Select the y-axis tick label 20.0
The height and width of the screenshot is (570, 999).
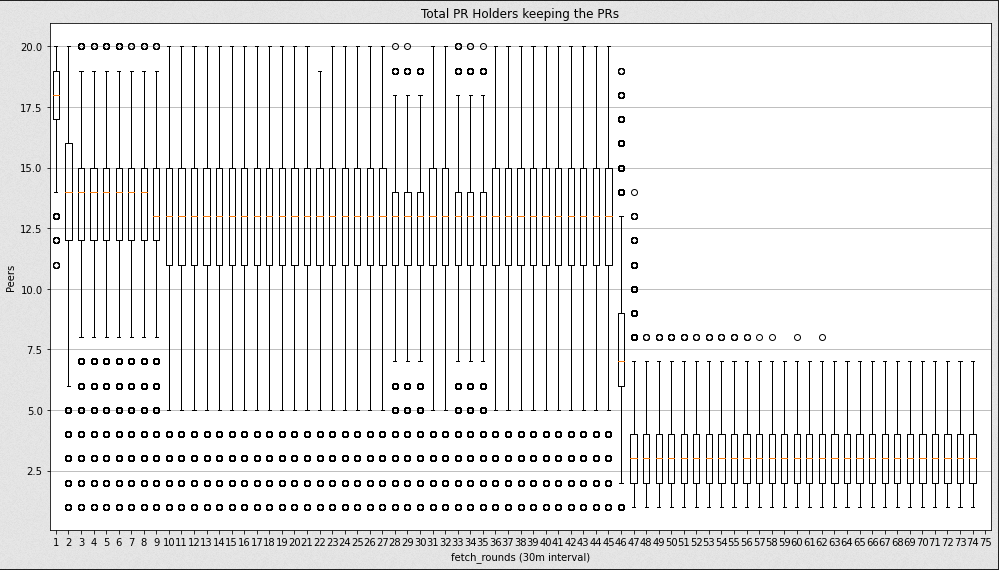pyautogui.click(x=31, y=46)
